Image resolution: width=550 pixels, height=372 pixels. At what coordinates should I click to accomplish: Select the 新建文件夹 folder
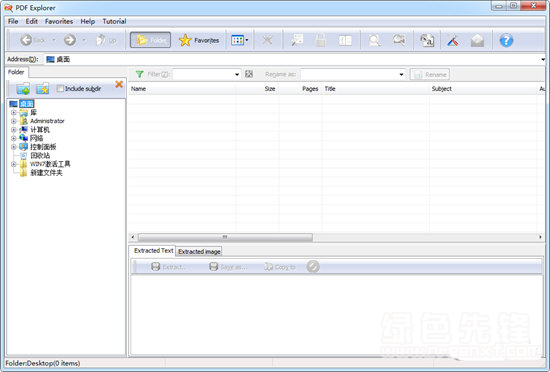(x=46, y=173)
